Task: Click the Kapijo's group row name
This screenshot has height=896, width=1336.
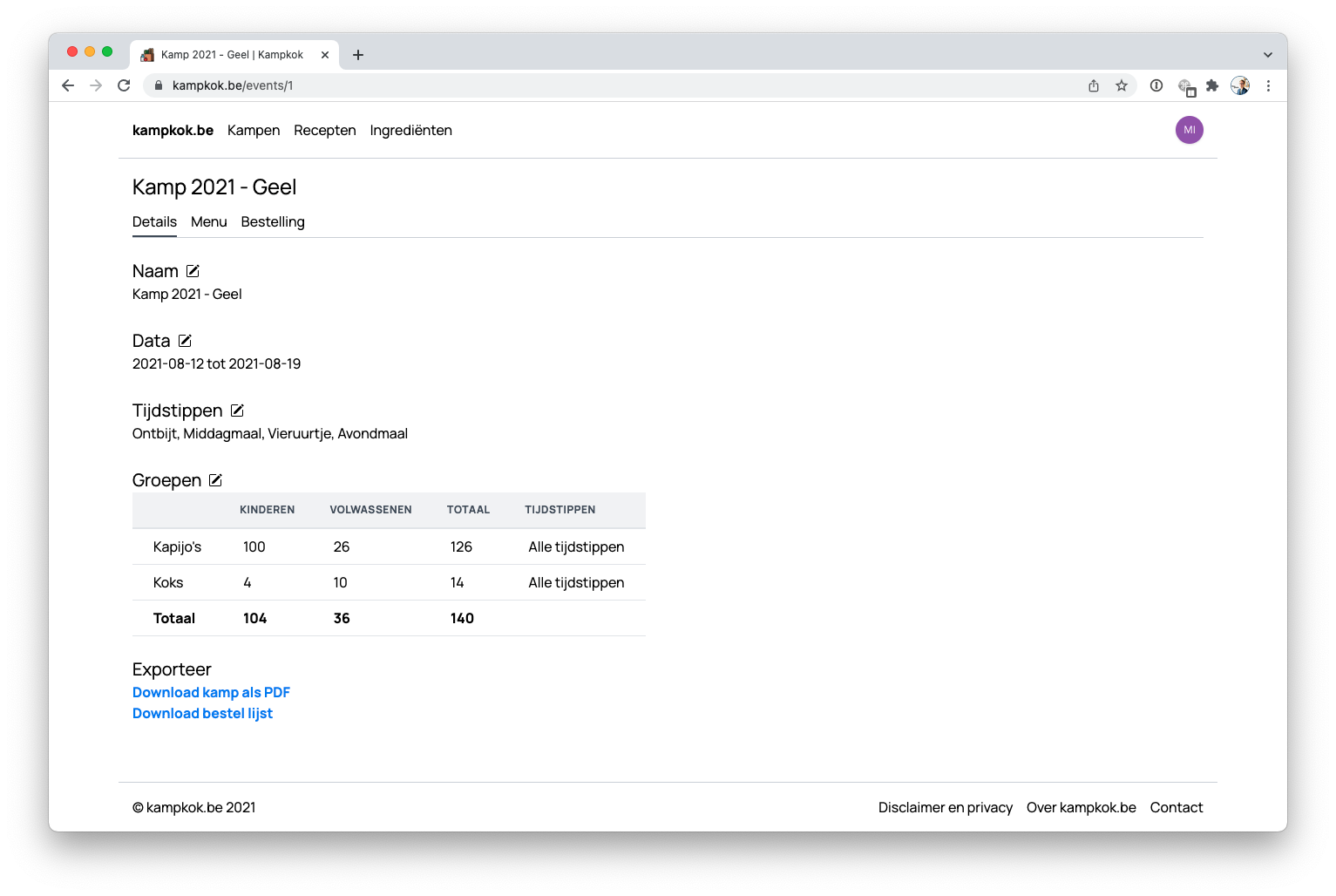Action: tap(177, 547)
